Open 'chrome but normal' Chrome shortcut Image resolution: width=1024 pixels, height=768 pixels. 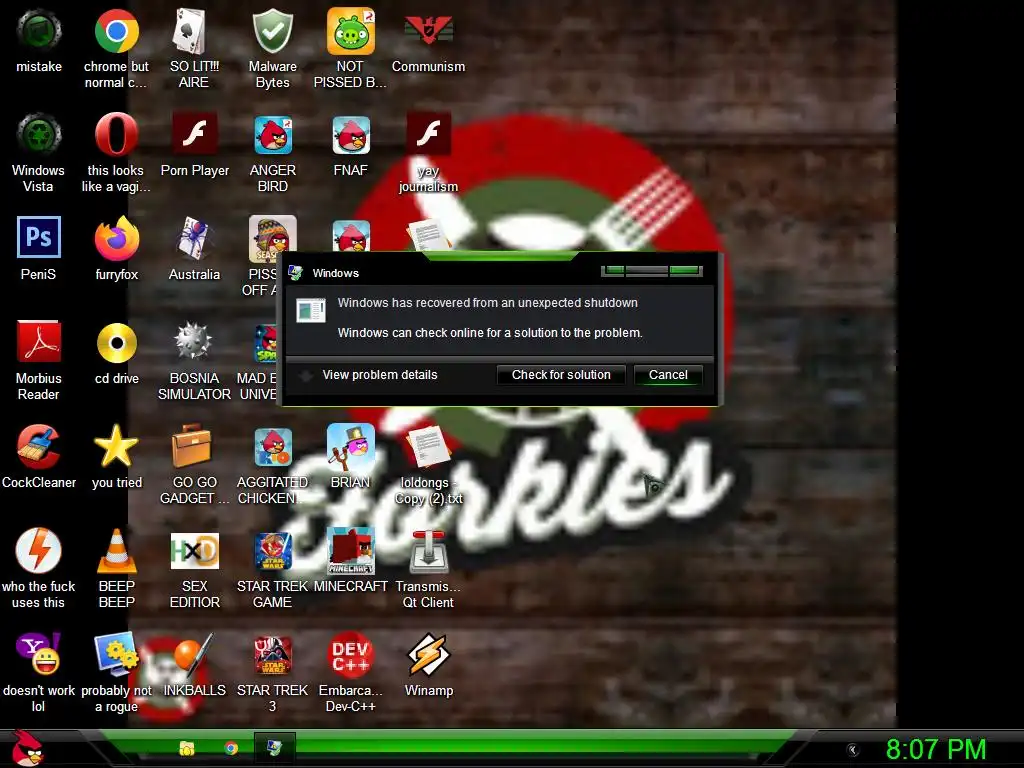click(116, 31)
